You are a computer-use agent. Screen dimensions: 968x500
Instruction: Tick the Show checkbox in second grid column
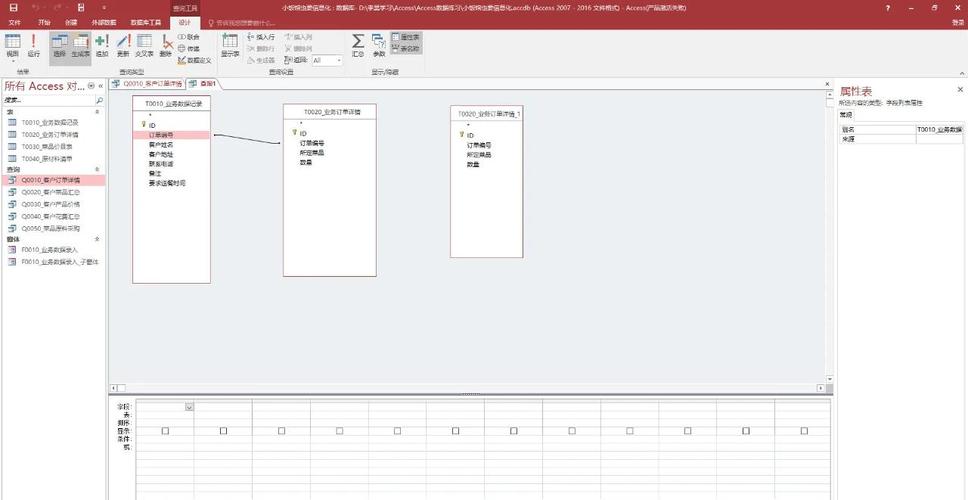(x=223, y=431)
